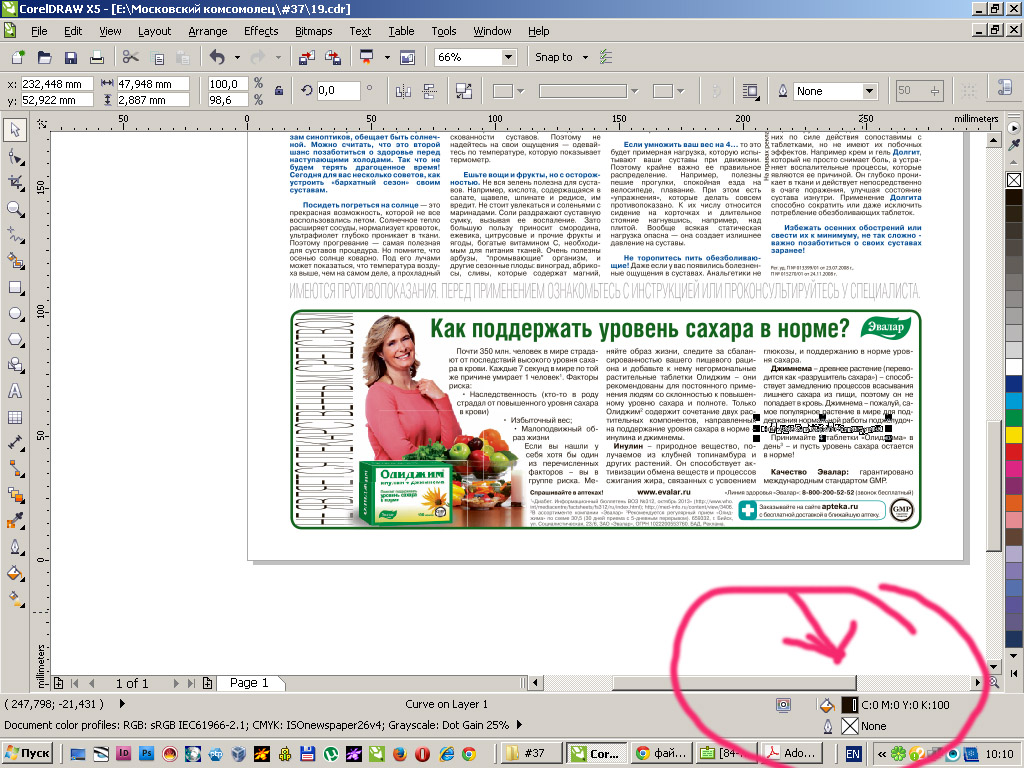1024x768 pixels.
Task: Select the Page 1 tab
Action: 249,682
